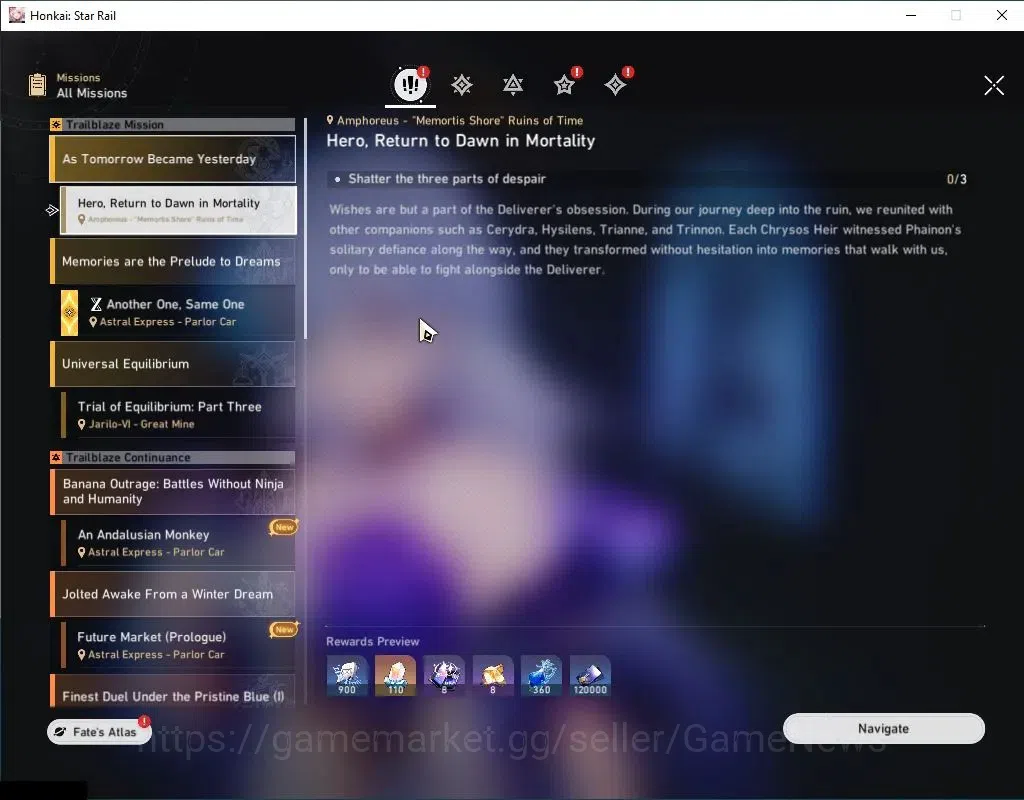Screen dimensions: 1024x800
Task: Select Future Market (Prologue) mission
Action: pos(178,645)
